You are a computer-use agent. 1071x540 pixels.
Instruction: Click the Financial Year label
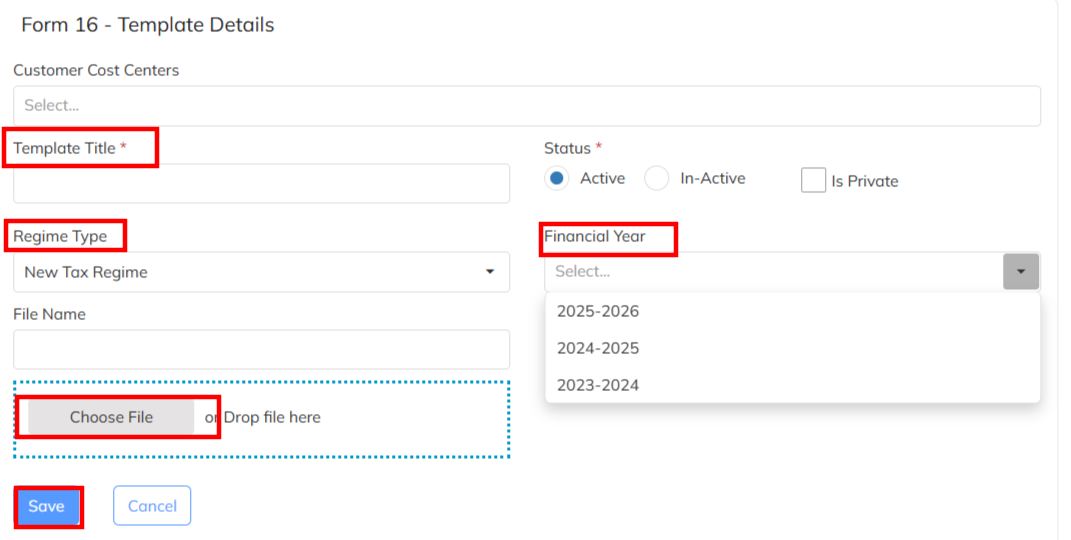pyautogui.click(x=595, y=237)
